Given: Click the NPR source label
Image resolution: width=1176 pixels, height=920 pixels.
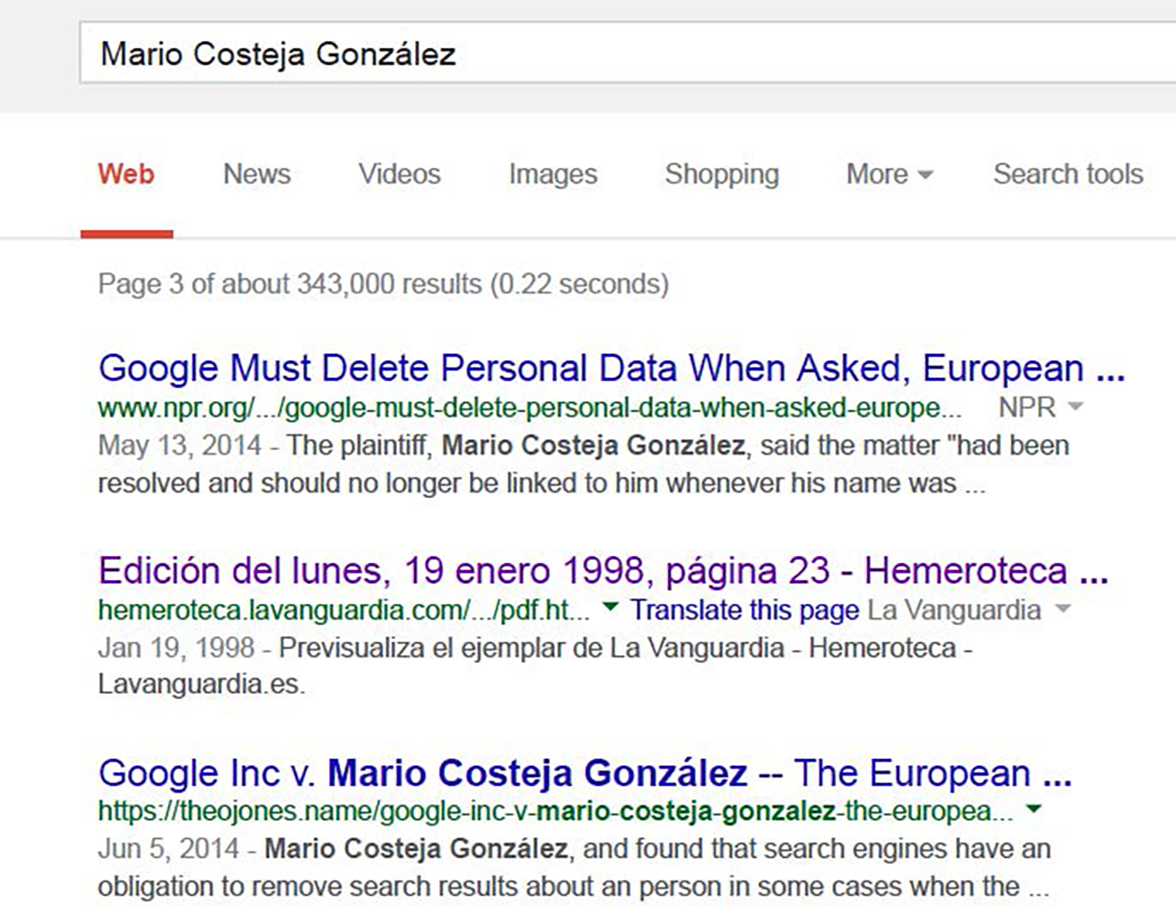Looking at the screenshot, I should (1027, 408).
